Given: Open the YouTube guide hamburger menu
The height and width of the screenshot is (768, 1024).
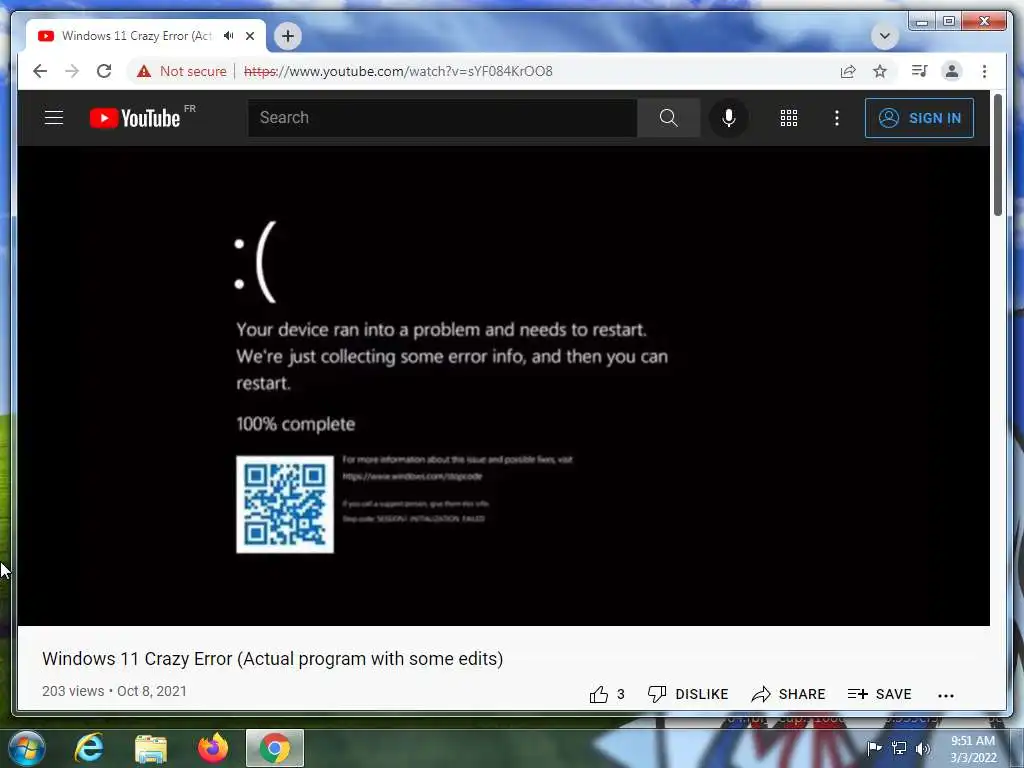Looking at the screenshot, I should click(x=54, y=118).
